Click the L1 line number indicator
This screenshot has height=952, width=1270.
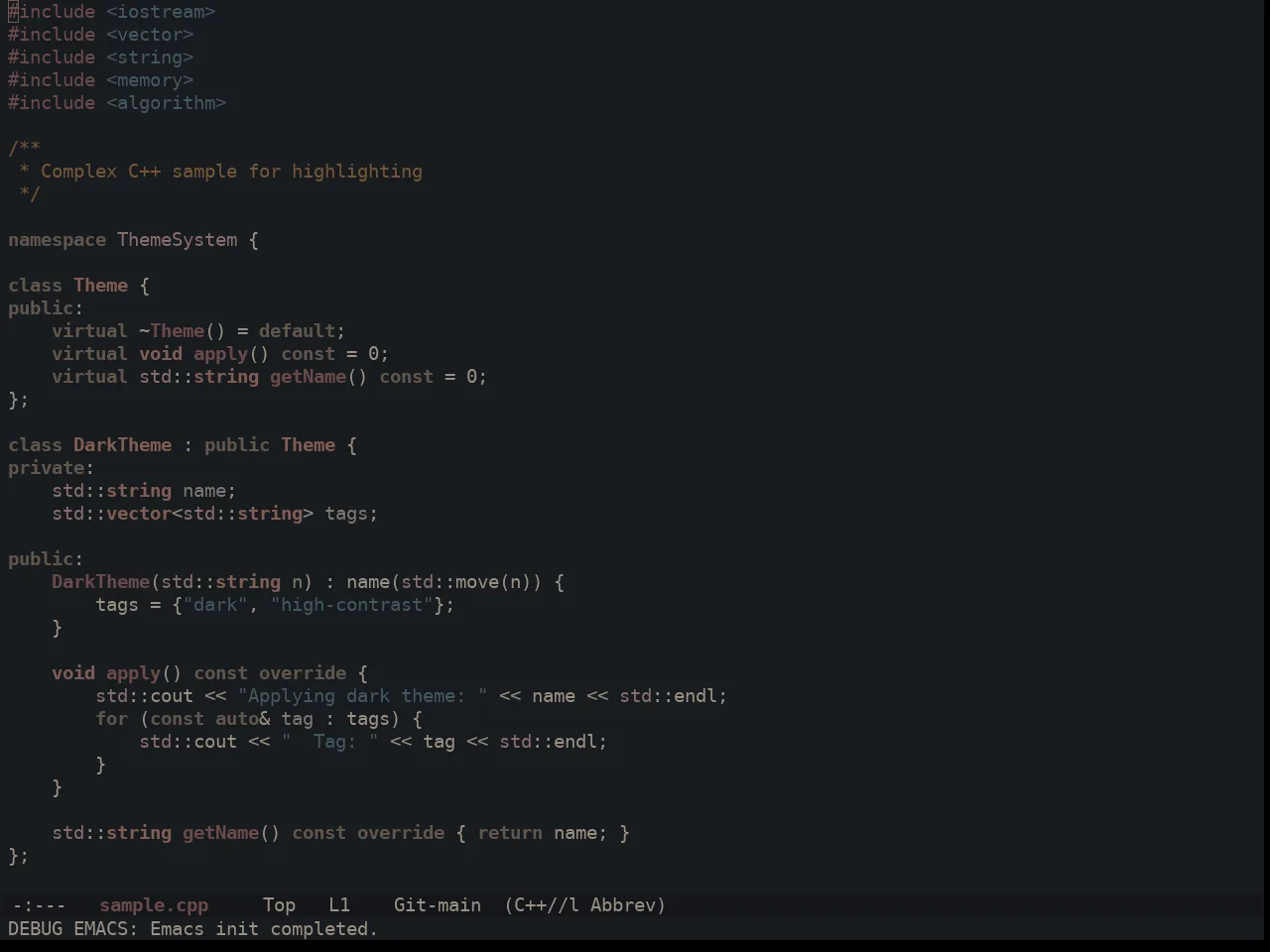coord(339,905)
